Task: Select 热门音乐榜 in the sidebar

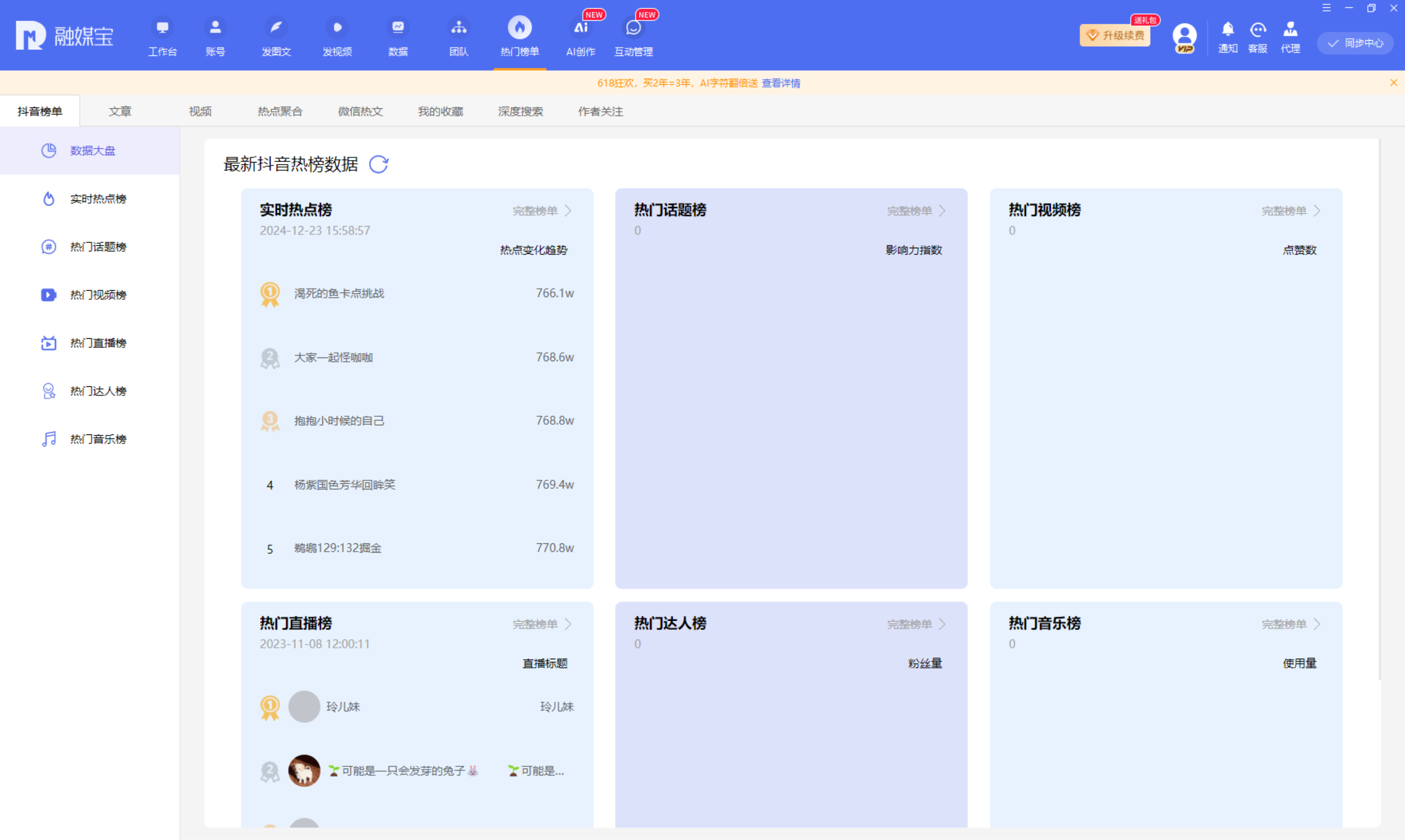Action: click(x=89, y=439)
